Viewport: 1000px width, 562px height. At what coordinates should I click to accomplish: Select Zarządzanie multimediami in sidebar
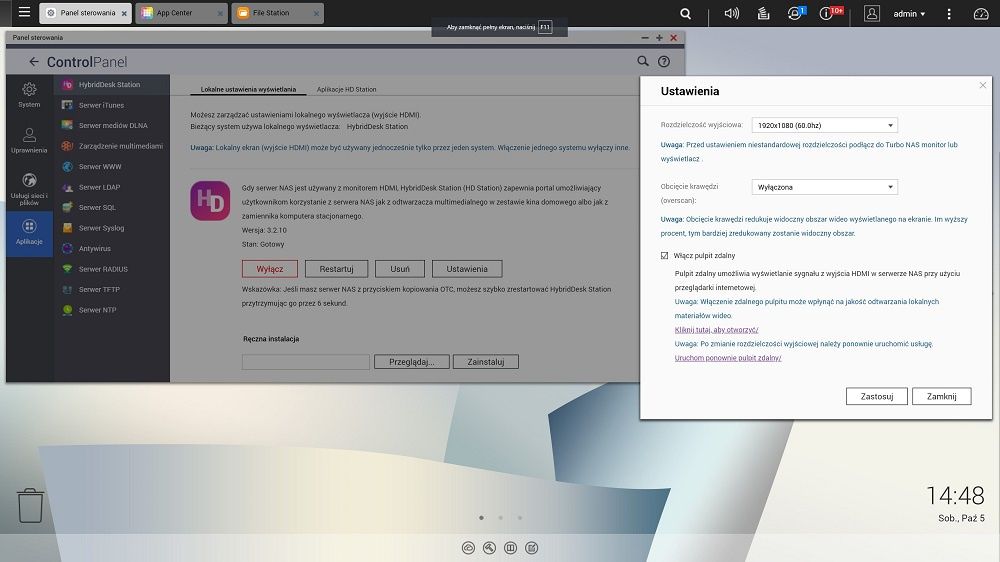pos(112,146)
